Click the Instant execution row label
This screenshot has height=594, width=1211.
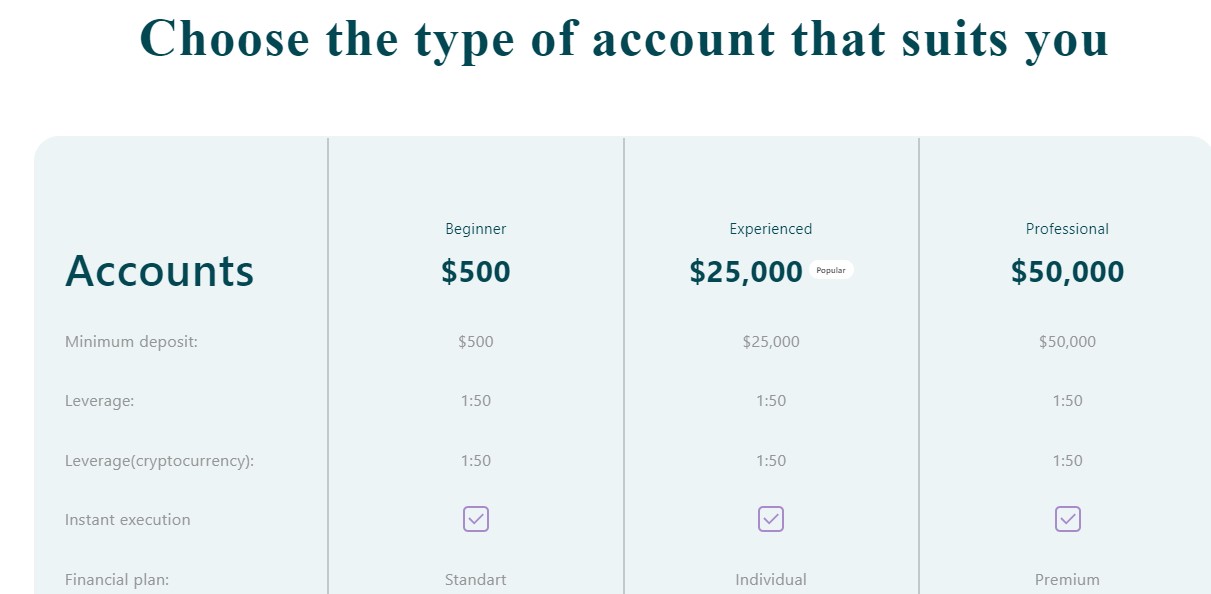coord(127,520)
